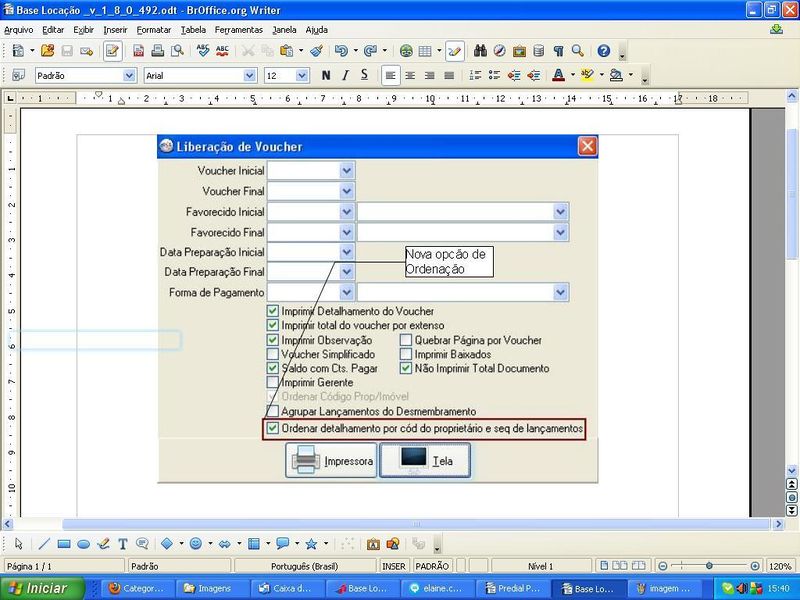800x600 pixels.
Task: Select the Text tool in drawing toolbar
Action: 123,544
